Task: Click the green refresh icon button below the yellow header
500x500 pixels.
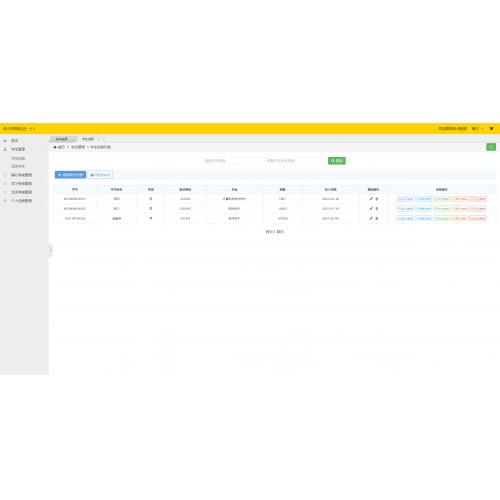Action: tap(491, 147)
